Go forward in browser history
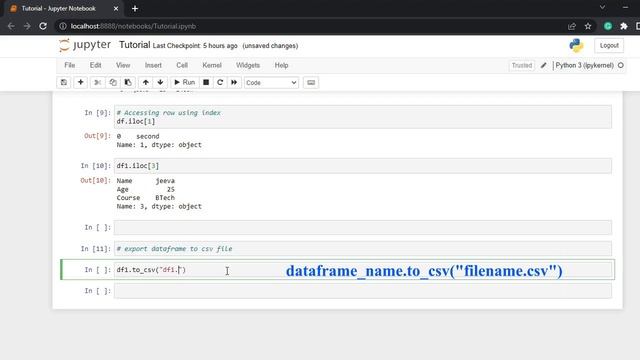Viewport: 640px width, 360px height. pos(27,26)
